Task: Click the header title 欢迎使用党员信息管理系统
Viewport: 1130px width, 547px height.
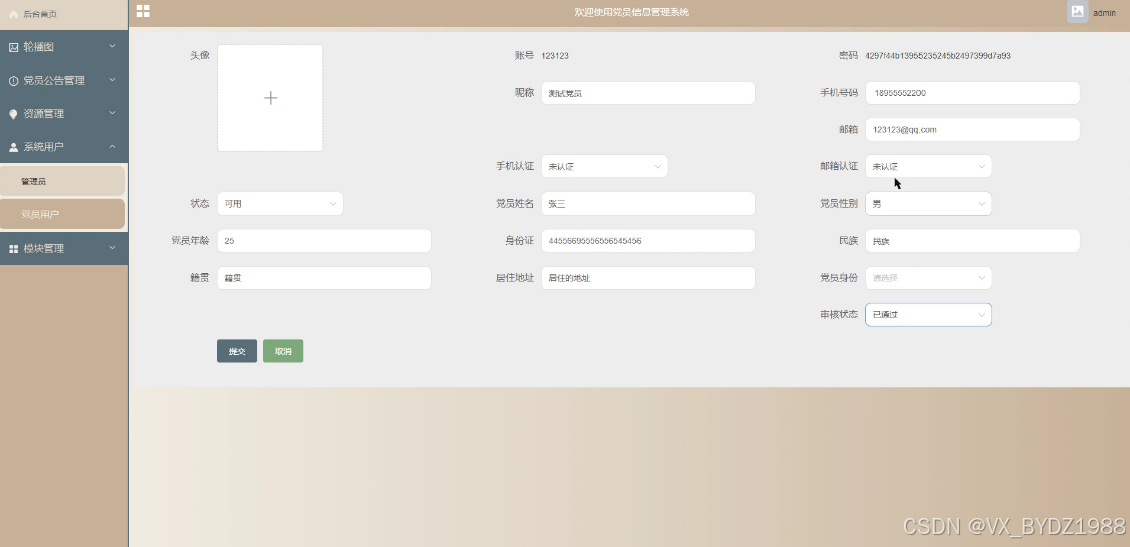Action: coord(631,12)
